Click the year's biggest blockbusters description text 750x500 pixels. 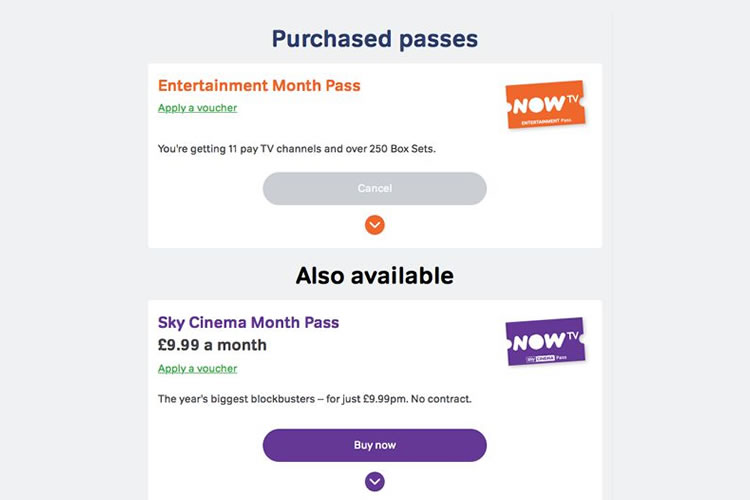(314, 398)
